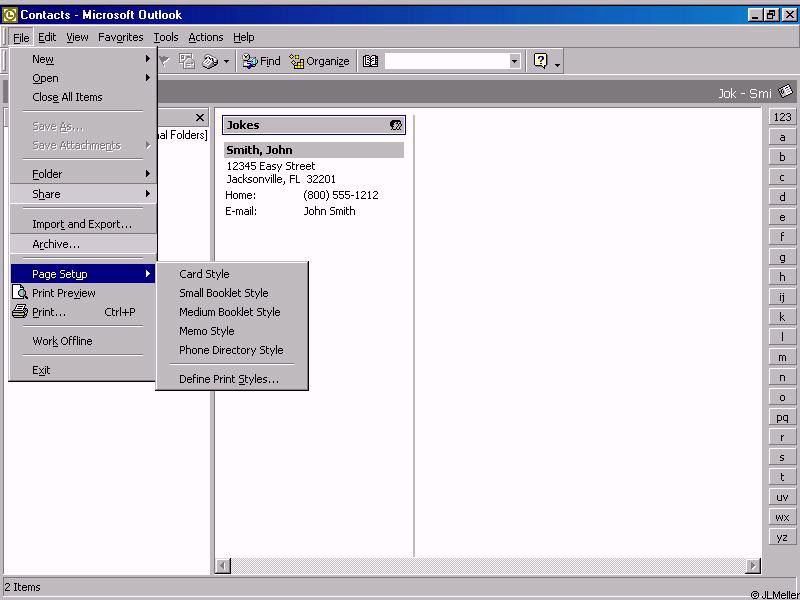This screenshot has width=800, height=600.
Task: Click the 'm' alphabet index button
Action: coord(782,357)
